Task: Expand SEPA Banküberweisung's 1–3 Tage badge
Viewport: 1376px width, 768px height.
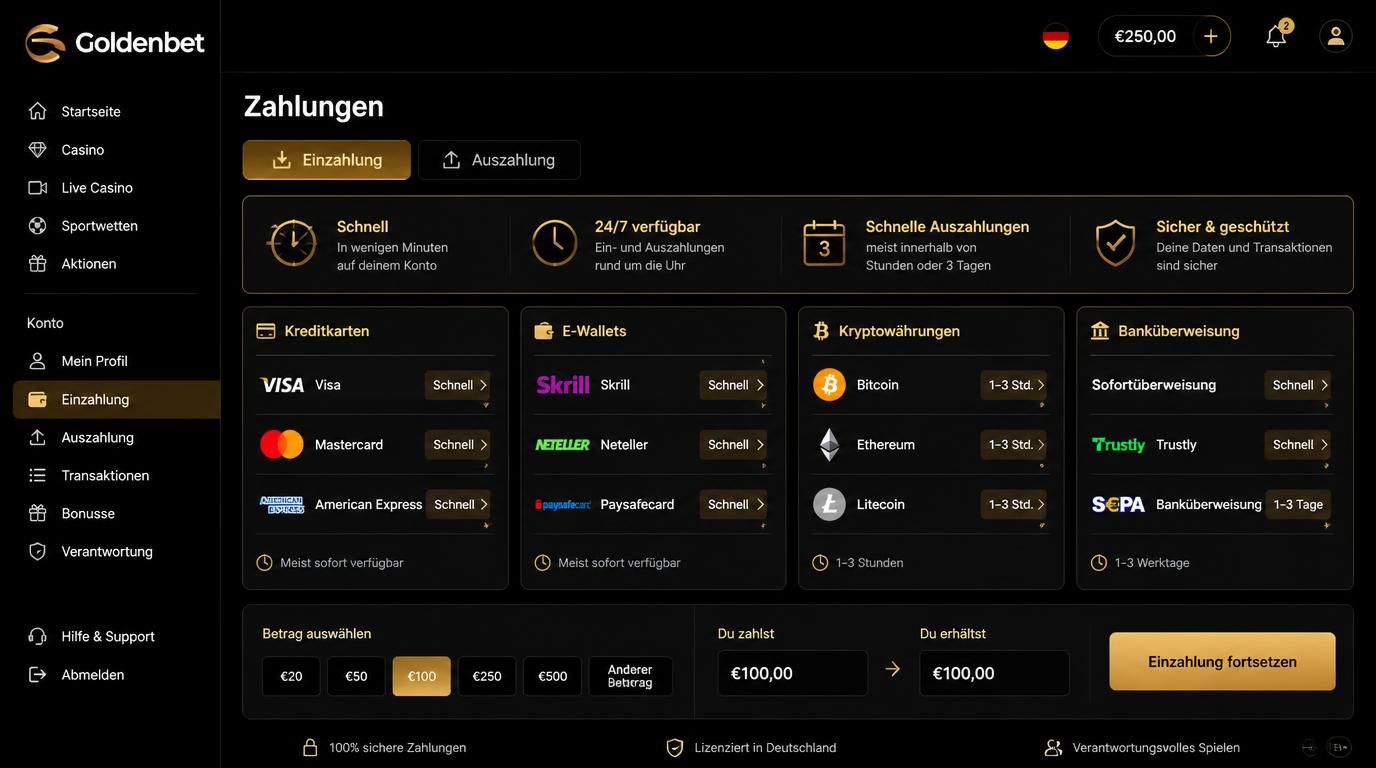Action: click(x=1298, y=504)
